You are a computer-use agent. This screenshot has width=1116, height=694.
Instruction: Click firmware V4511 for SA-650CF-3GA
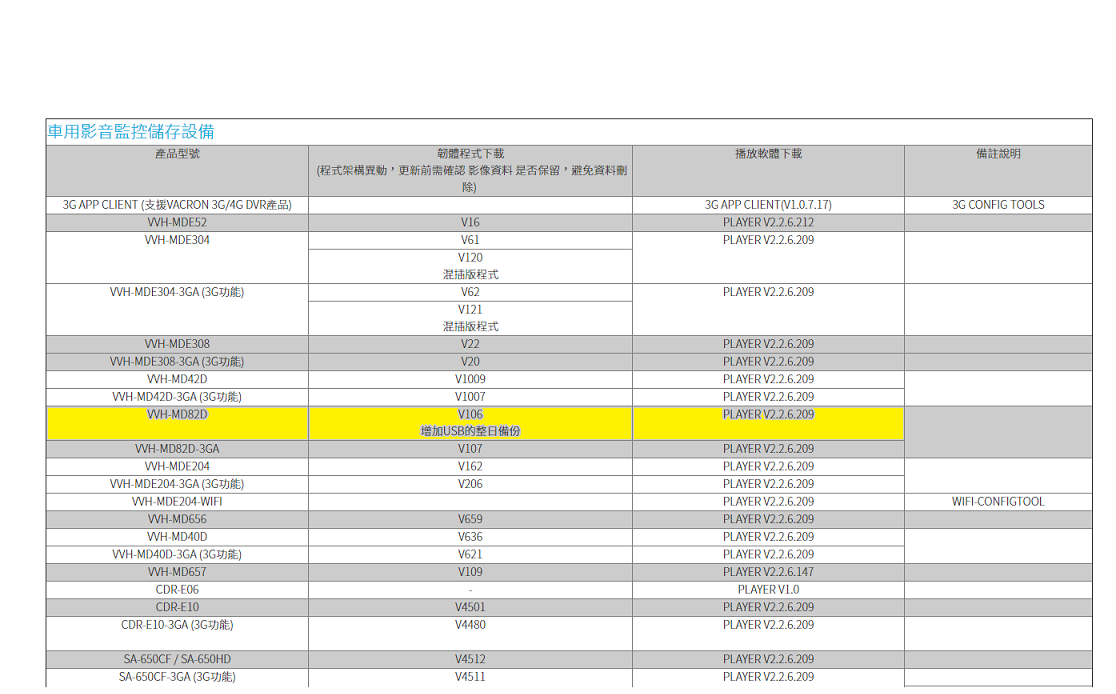(x=470, y=677)
